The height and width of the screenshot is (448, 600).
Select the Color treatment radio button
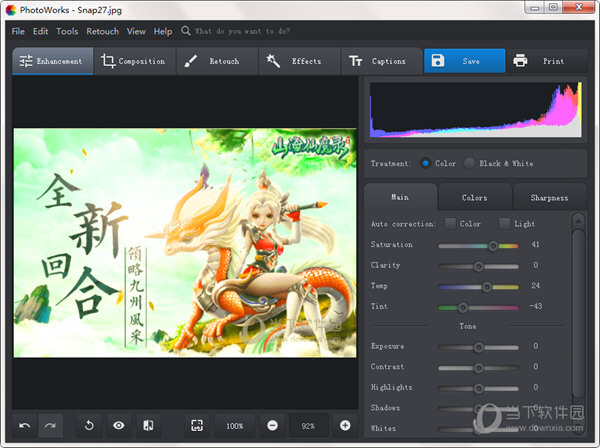tap(425, 163)
